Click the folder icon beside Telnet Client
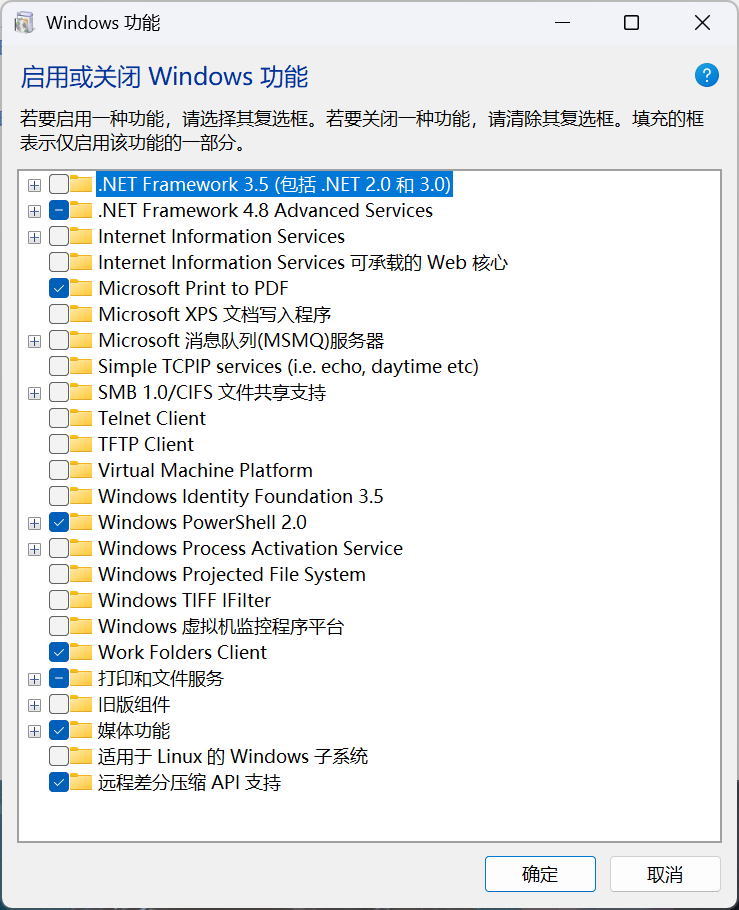 click(81, 418)
